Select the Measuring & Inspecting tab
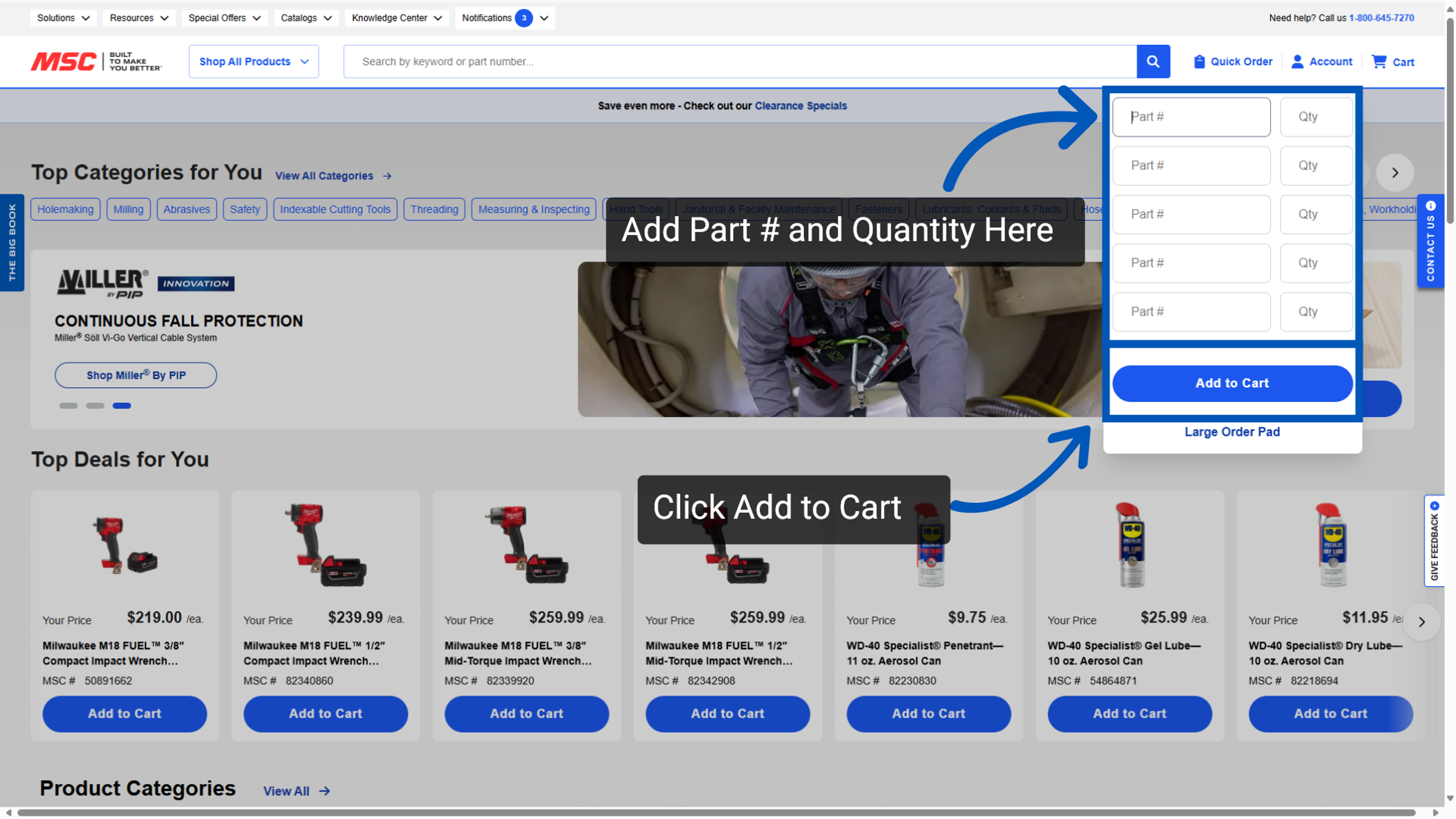The height and width of the screenshot is (819, 1456). (534, 209)
